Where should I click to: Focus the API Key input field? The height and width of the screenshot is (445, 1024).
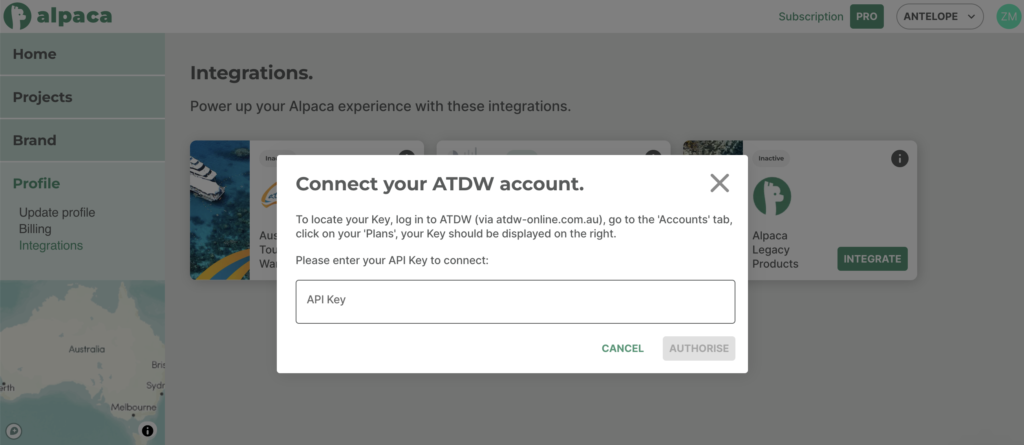click(515, 301)
